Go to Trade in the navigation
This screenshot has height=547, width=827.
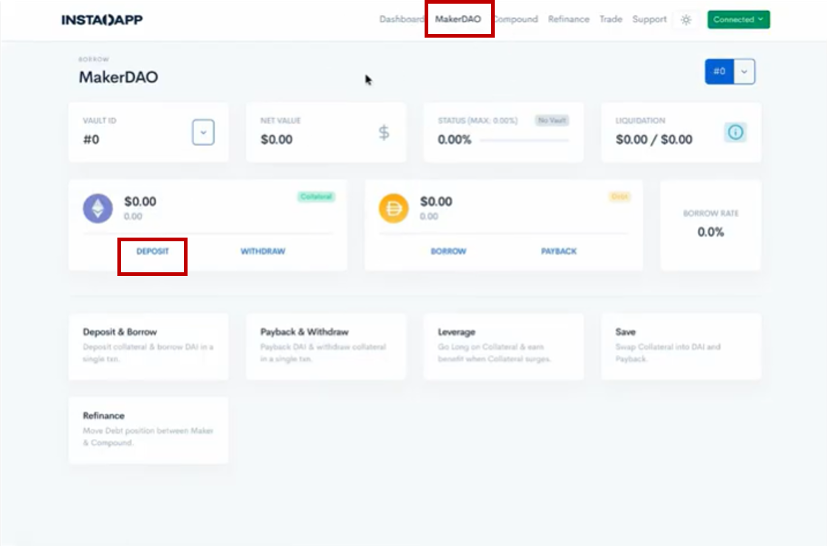coord(611,19)
